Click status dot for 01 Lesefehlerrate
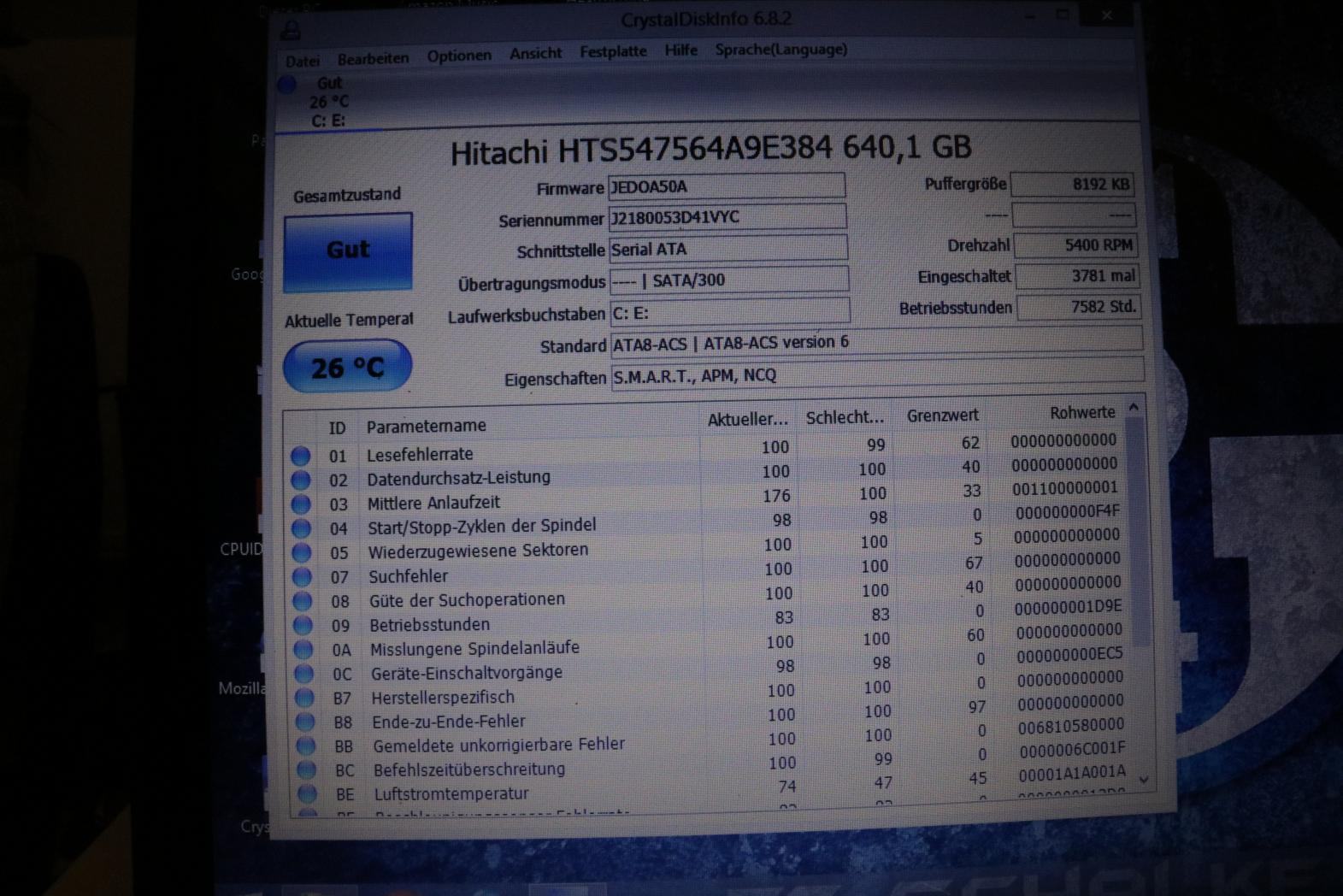1343x896 pixels. [300, 456]
